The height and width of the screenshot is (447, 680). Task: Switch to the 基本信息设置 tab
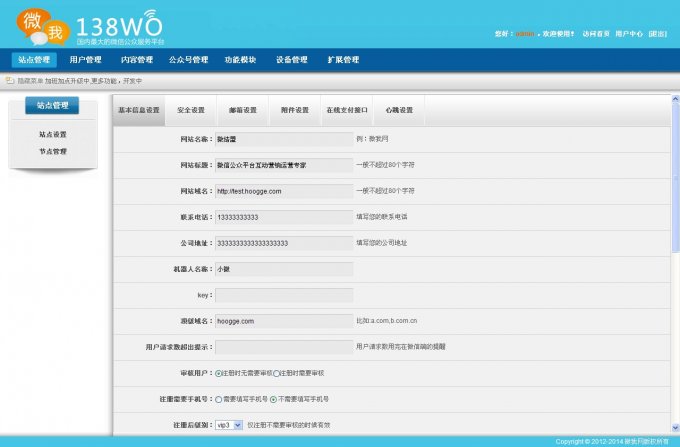tap(139, 110)
